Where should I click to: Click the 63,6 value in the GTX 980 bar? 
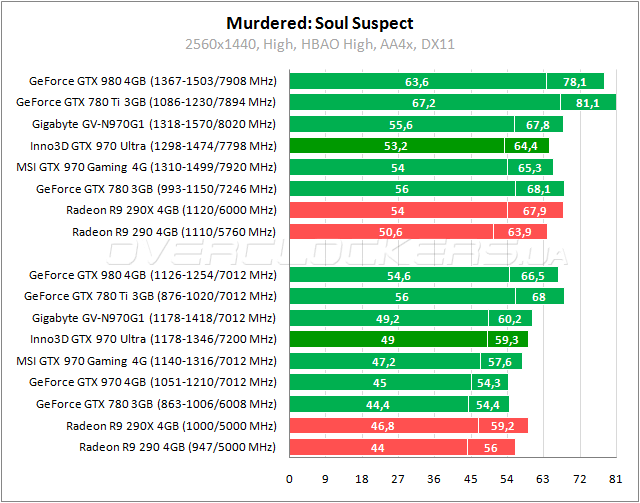tap(417, 82)
